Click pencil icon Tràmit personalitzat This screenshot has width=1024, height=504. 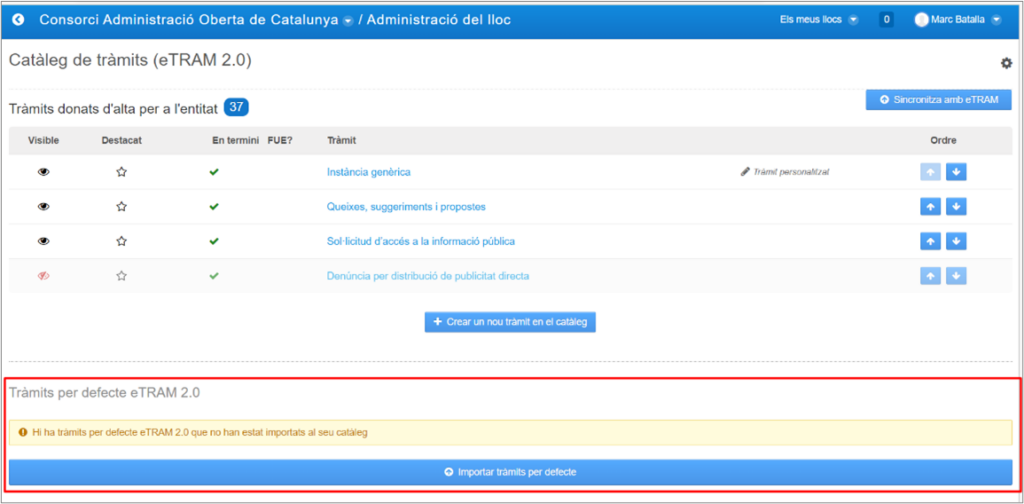(x=745, y=172)
